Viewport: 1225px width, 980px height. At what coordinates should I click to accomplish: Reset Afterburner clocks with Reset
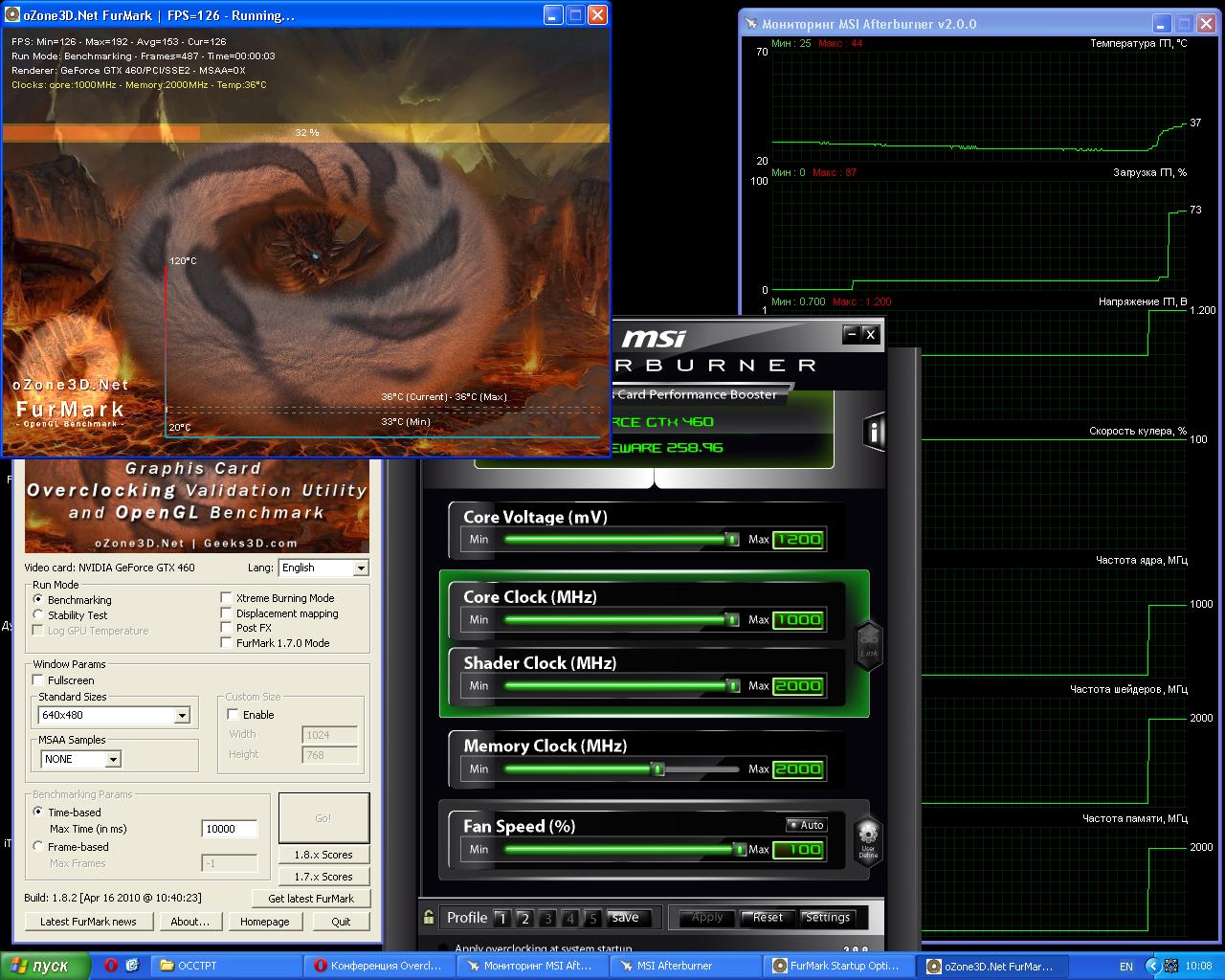coord(768,917)
